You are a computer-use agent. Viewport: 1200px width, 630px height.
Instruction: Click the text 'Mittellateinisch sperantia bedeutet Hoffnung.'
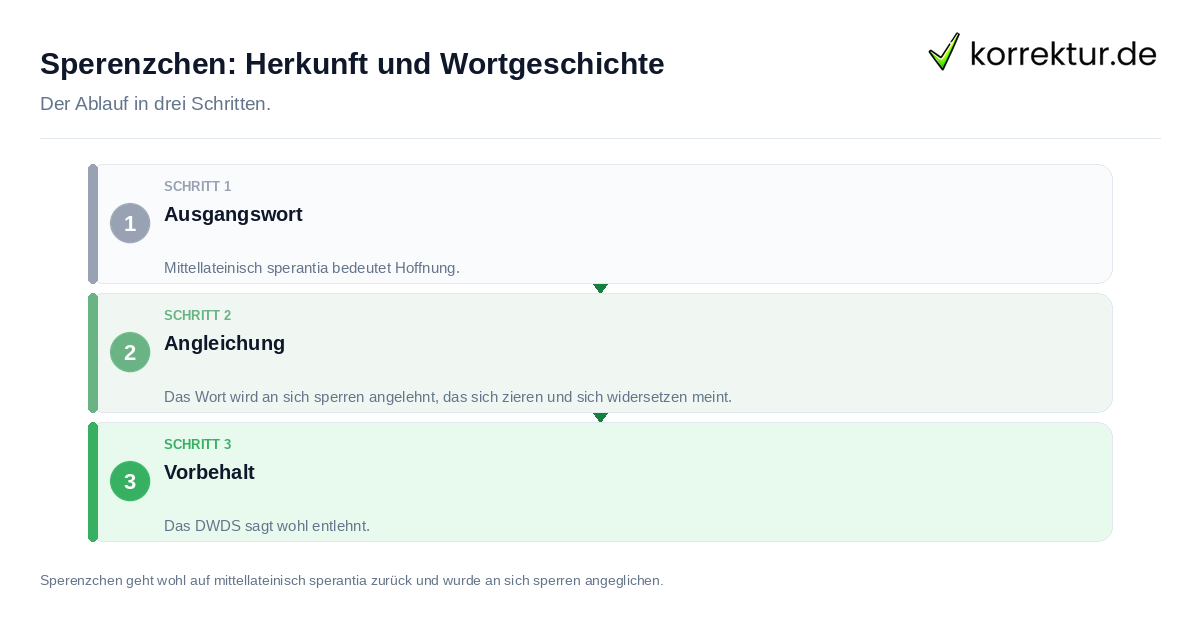pos(312,268)
